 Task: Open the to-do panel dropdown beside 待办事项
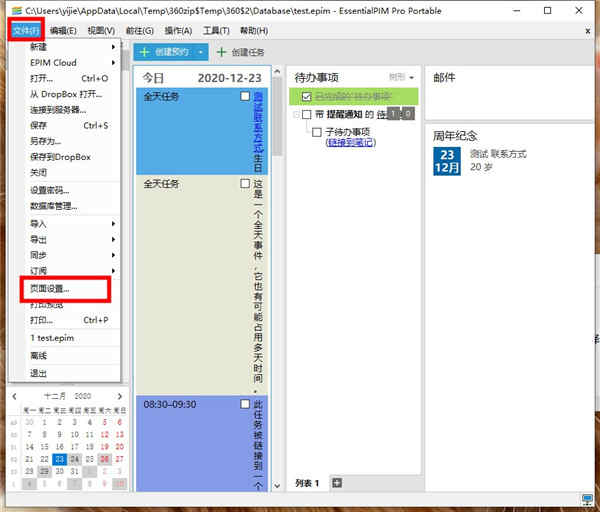[411, 78]
